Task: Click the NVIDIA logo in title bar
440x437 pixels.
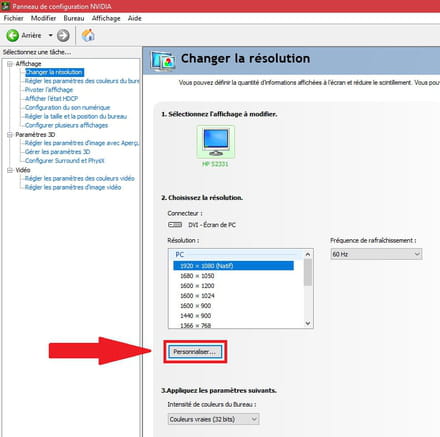Action: point(6,6)
